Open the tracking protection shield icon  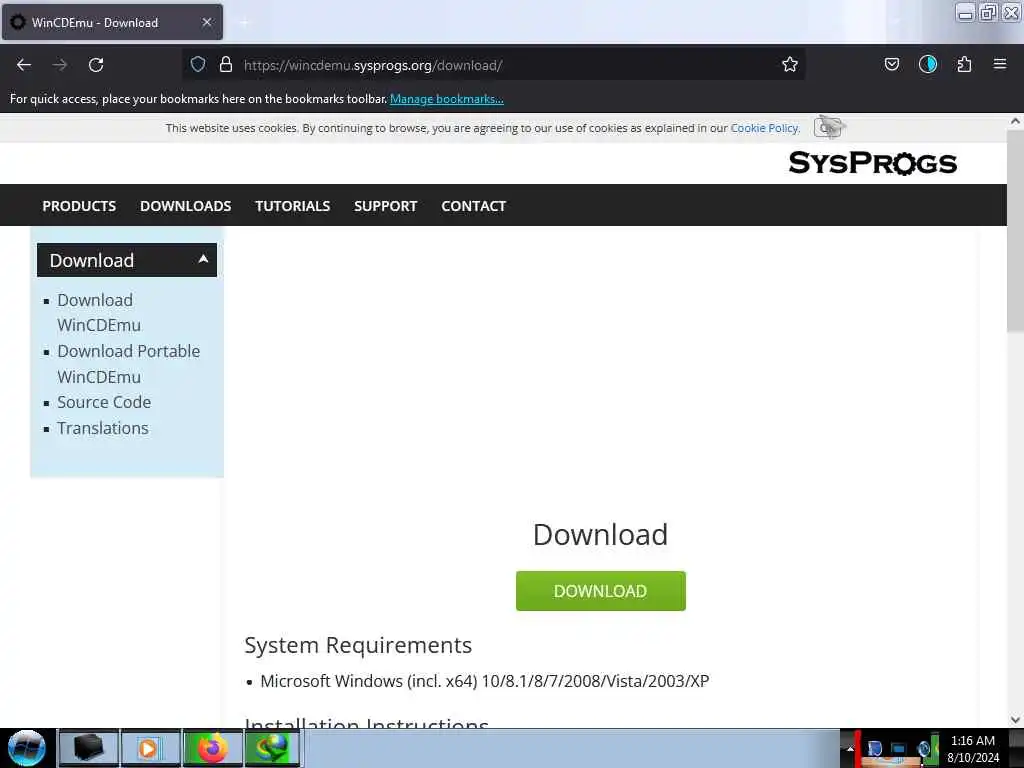[198, 64]
